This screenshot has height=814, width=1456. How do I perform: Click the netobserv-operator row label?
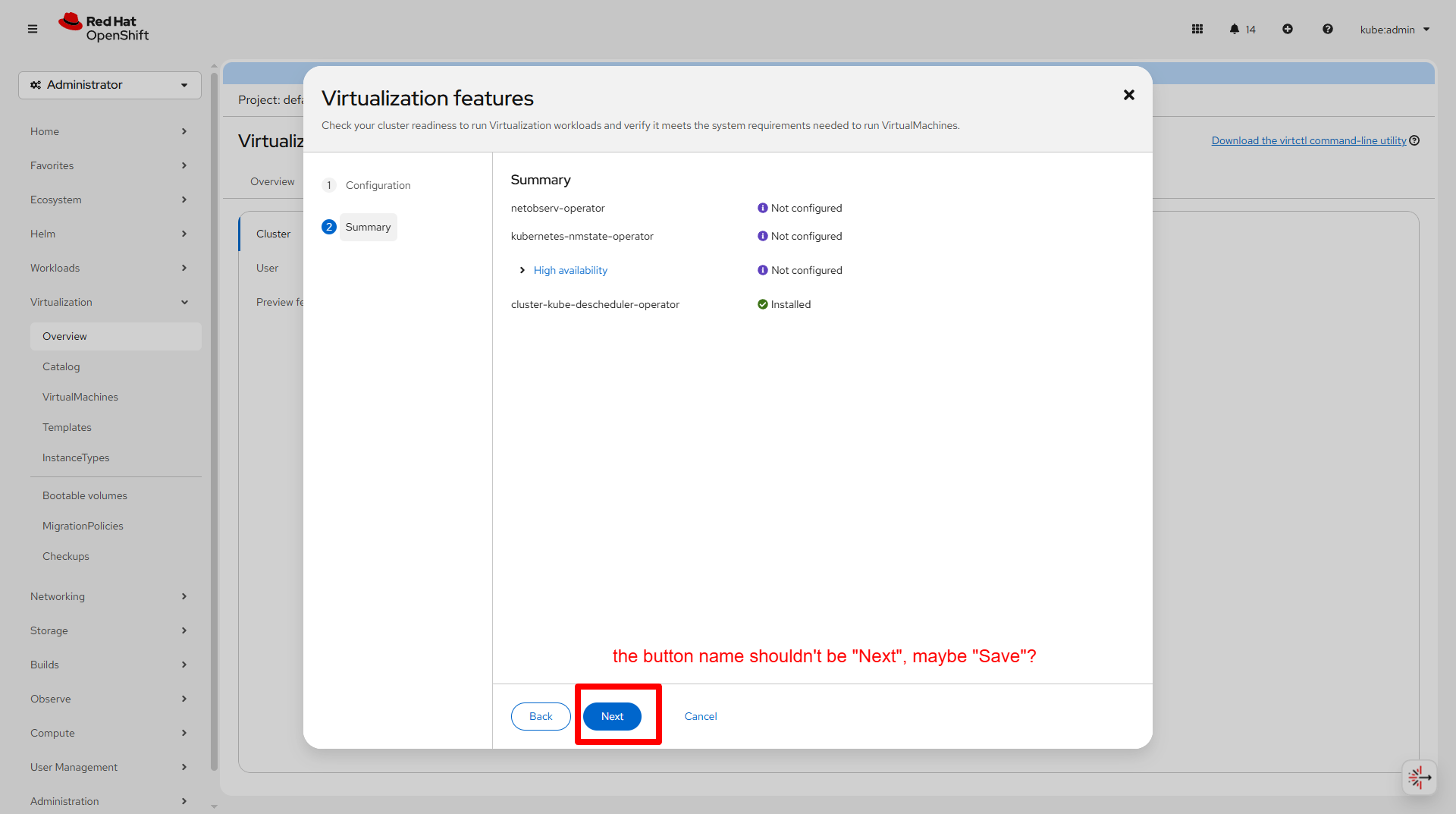pyautogui.click(x=558, y=208)
